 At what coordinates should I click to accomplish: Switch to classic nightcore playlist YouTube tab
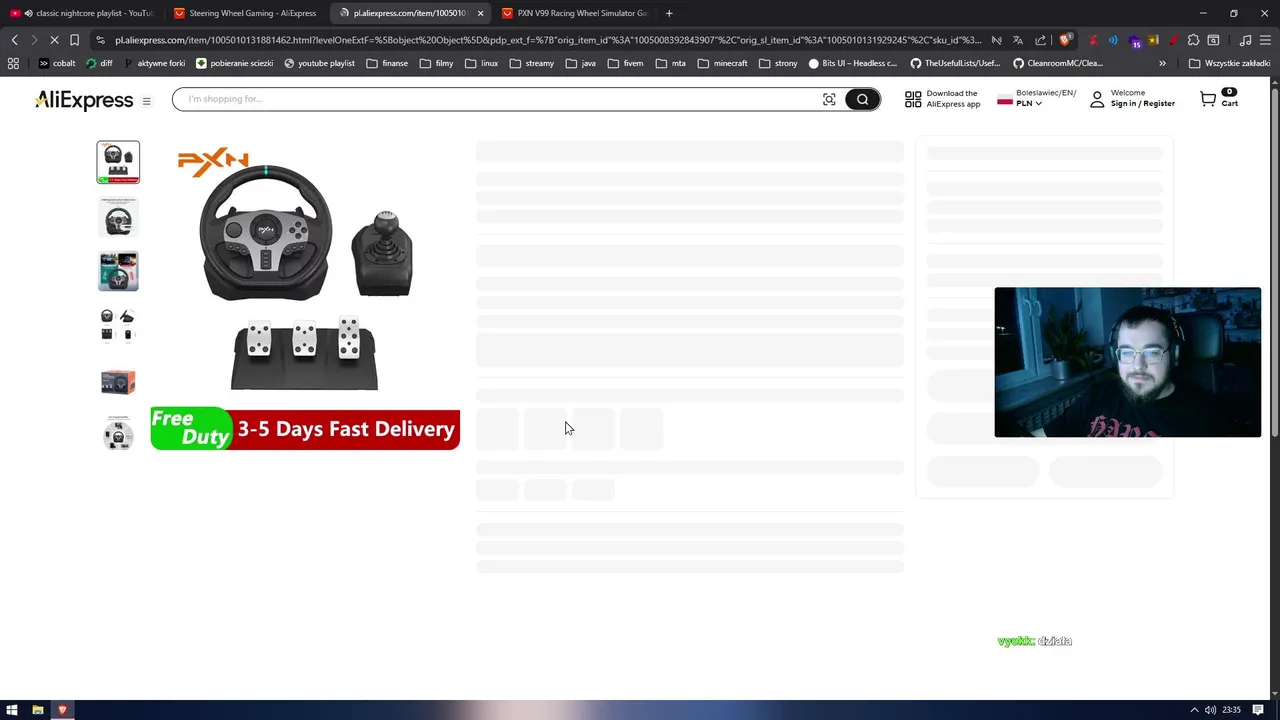click(82, 13)
